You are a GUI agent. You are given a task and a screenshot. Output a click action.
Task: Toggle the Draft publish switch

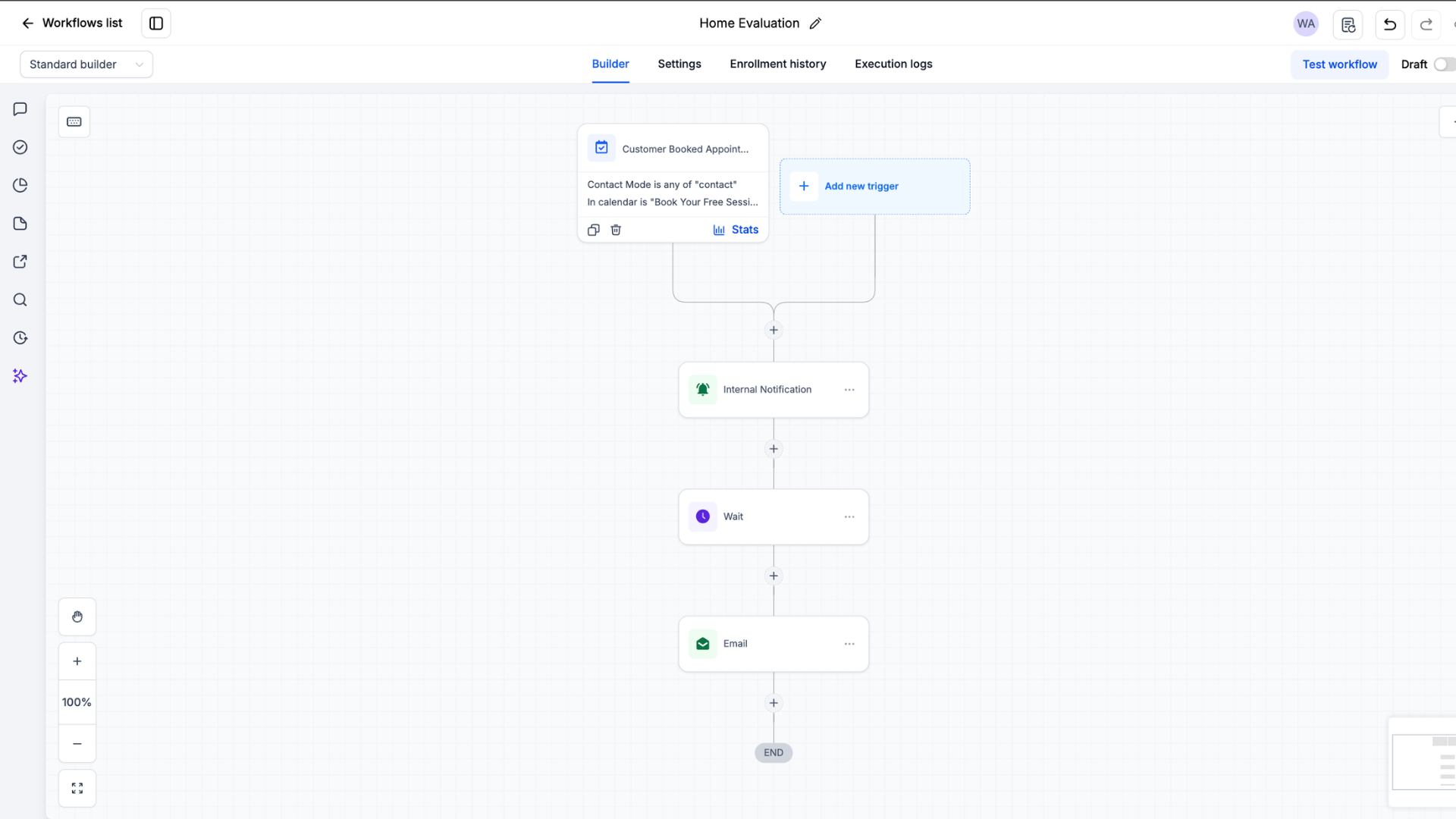click(x=1444, y=64)
